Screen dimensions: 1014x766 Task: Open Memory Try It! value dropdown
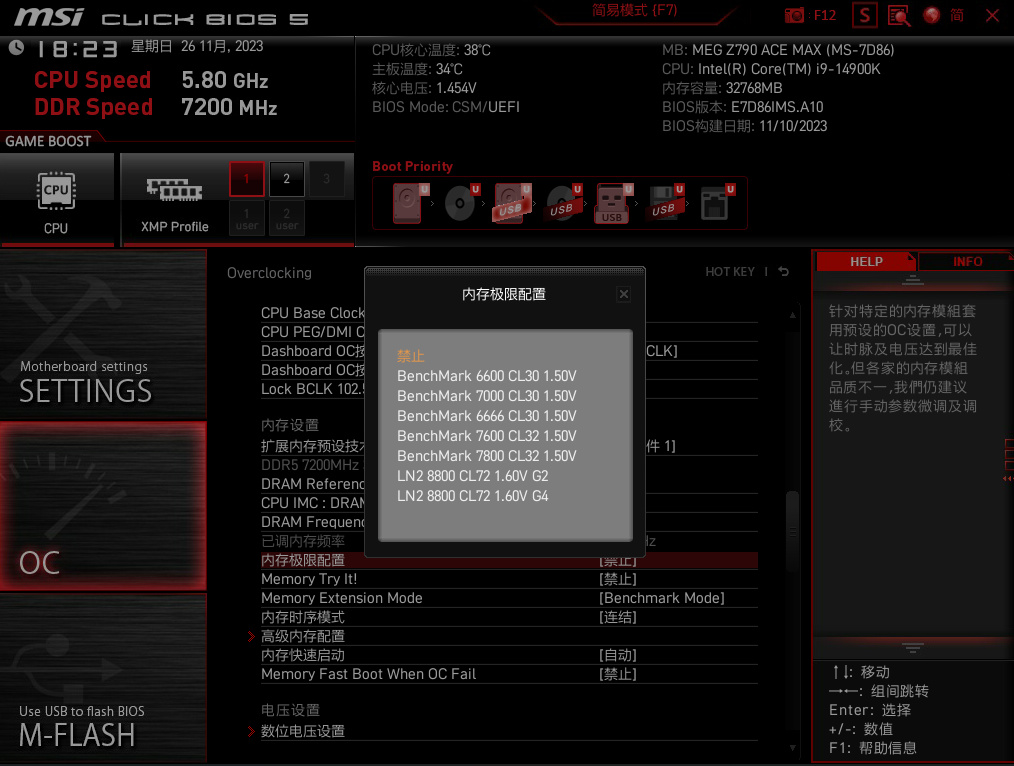[618, 579]
